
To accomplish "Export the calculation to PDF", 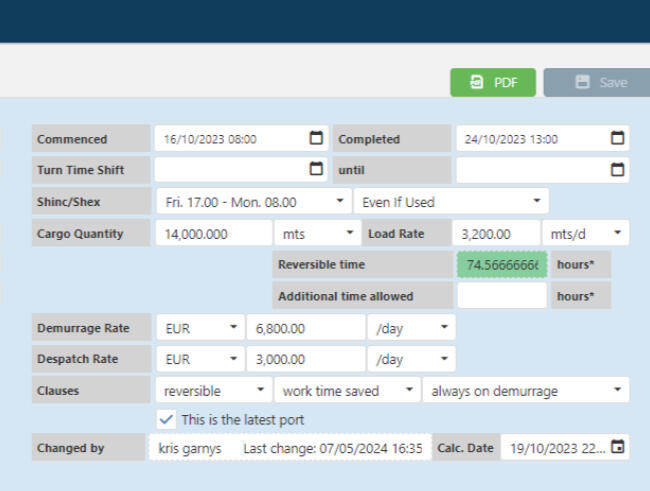I will coord(493,83).
